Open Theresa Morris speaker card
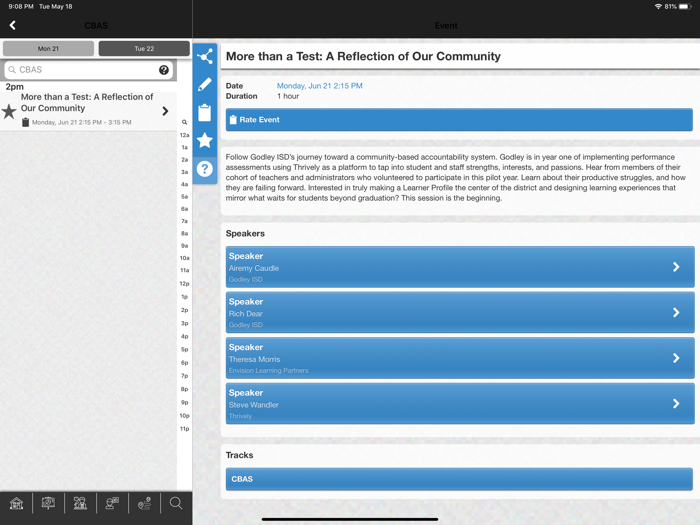Image resolution: width=700 pixels, height=525 pixels. [x=460, y=358]
